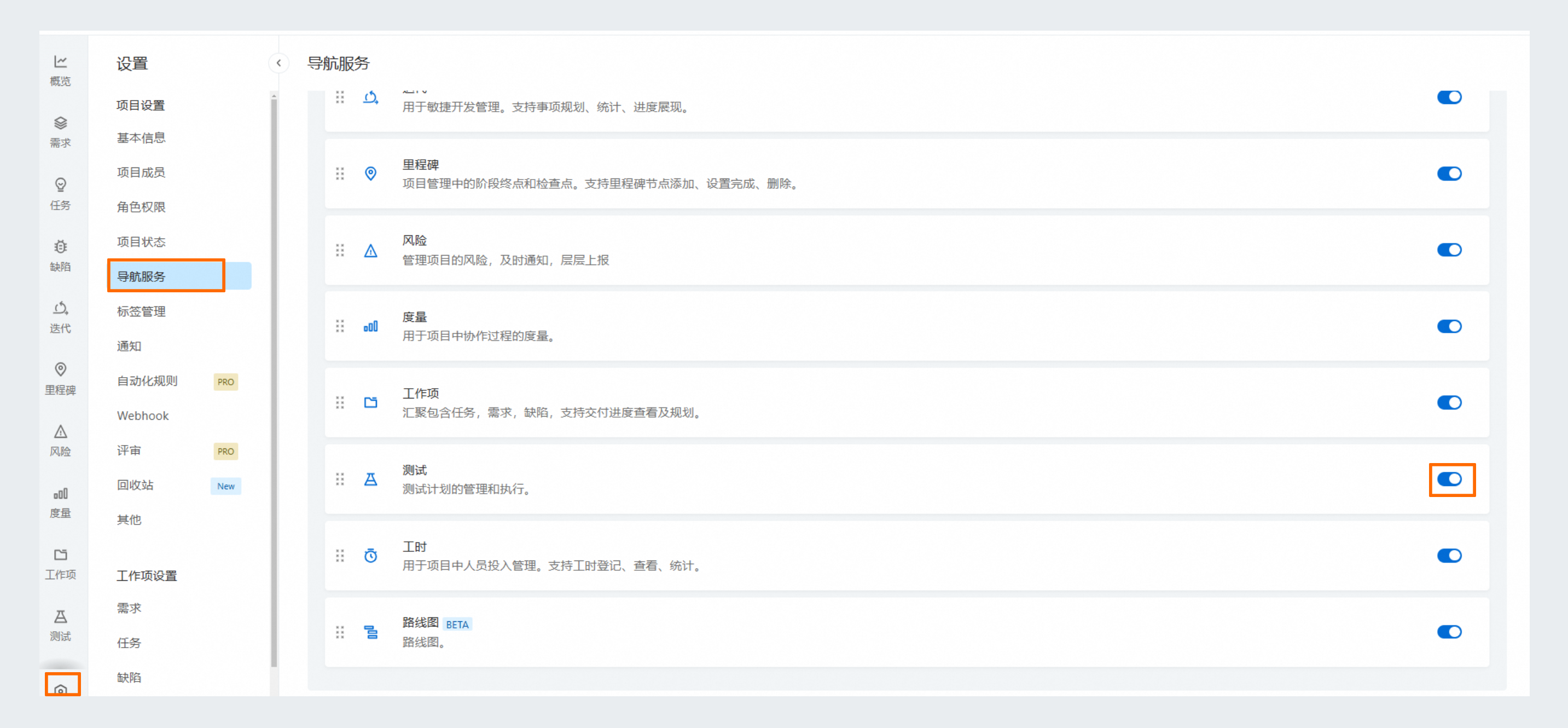Open 评审 review settings

pyautogui.click(x=129, y=450)
